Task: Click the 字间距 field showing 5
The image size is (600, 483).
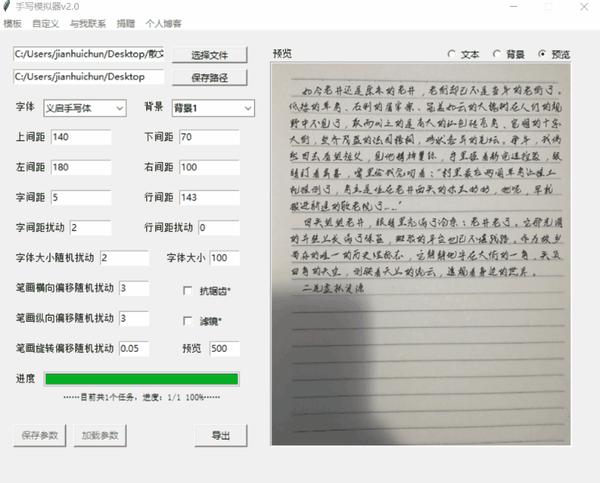Action: 81,197
